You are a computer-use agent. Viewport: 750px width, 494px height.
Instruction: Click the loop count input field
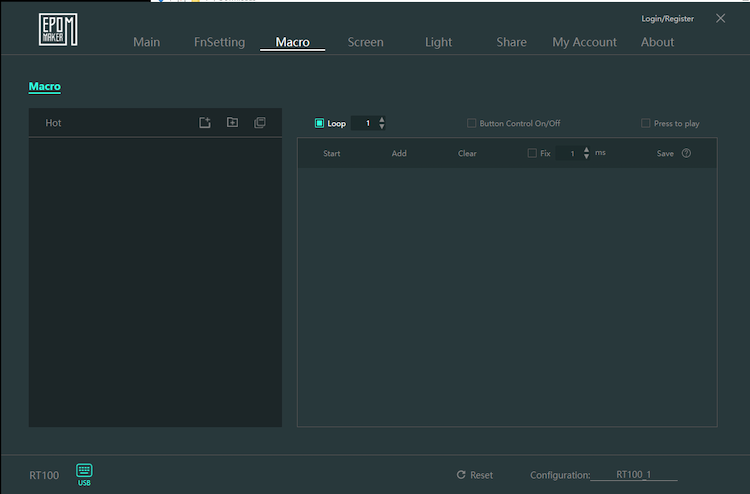pyautogui.click(x=366, y=123)
